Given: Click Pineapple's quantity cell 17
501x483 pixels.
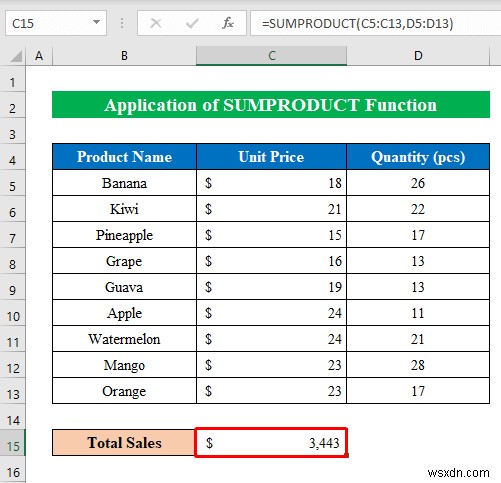Looking at the screenshot, I should (x=418, y=235).
